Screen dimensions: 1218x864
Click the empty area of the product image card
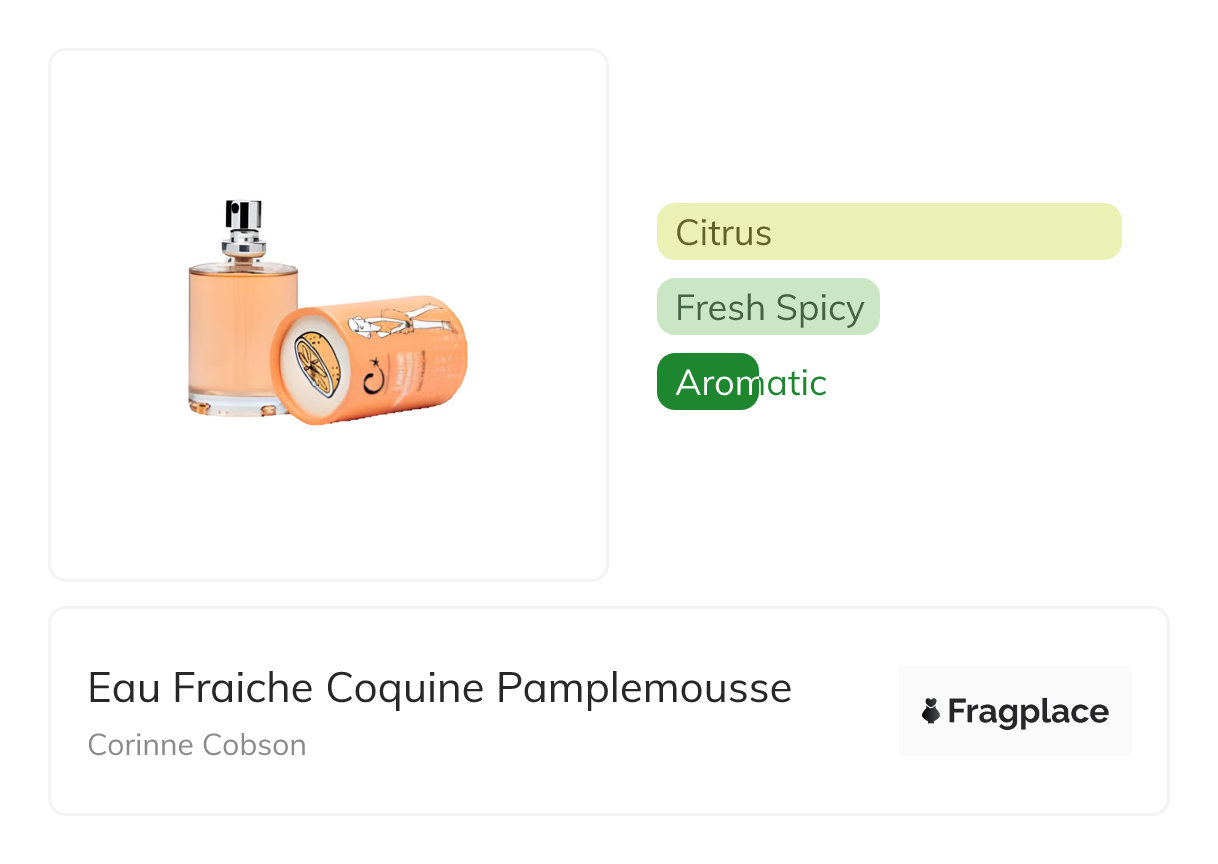[328, 500]
